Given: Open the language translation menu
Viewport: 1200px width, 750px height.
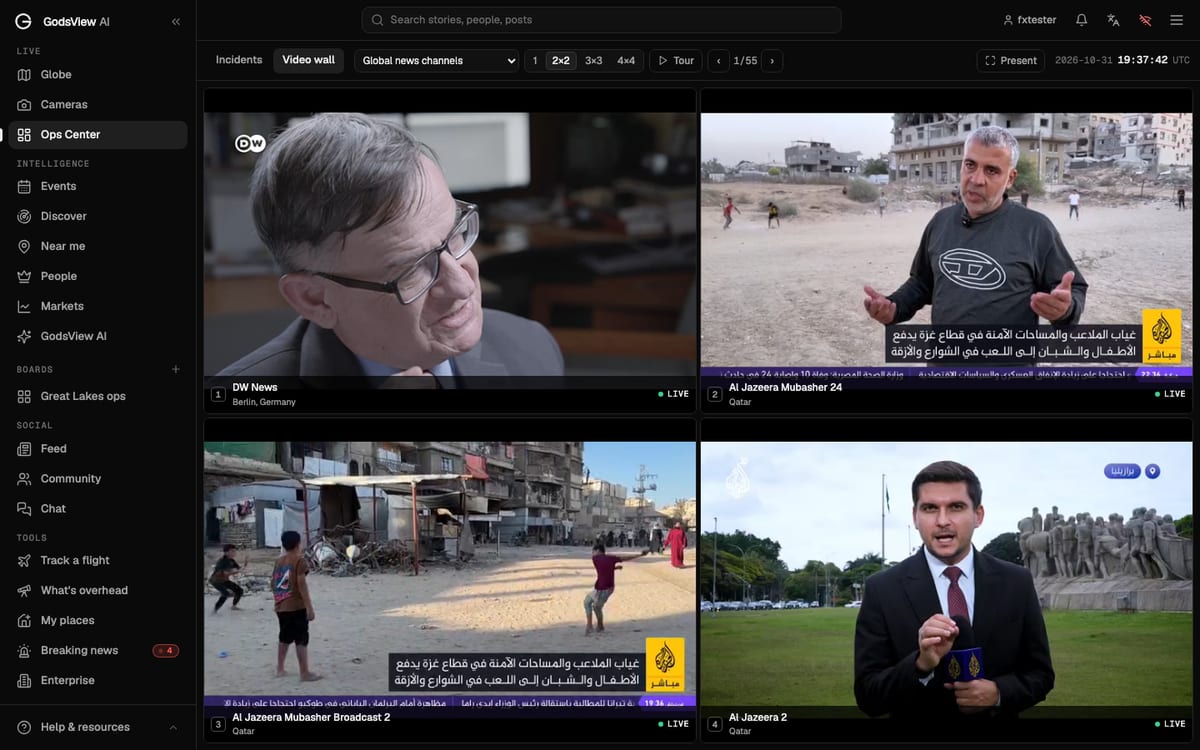Looking at the screenshot, I should coord(1113,20).
